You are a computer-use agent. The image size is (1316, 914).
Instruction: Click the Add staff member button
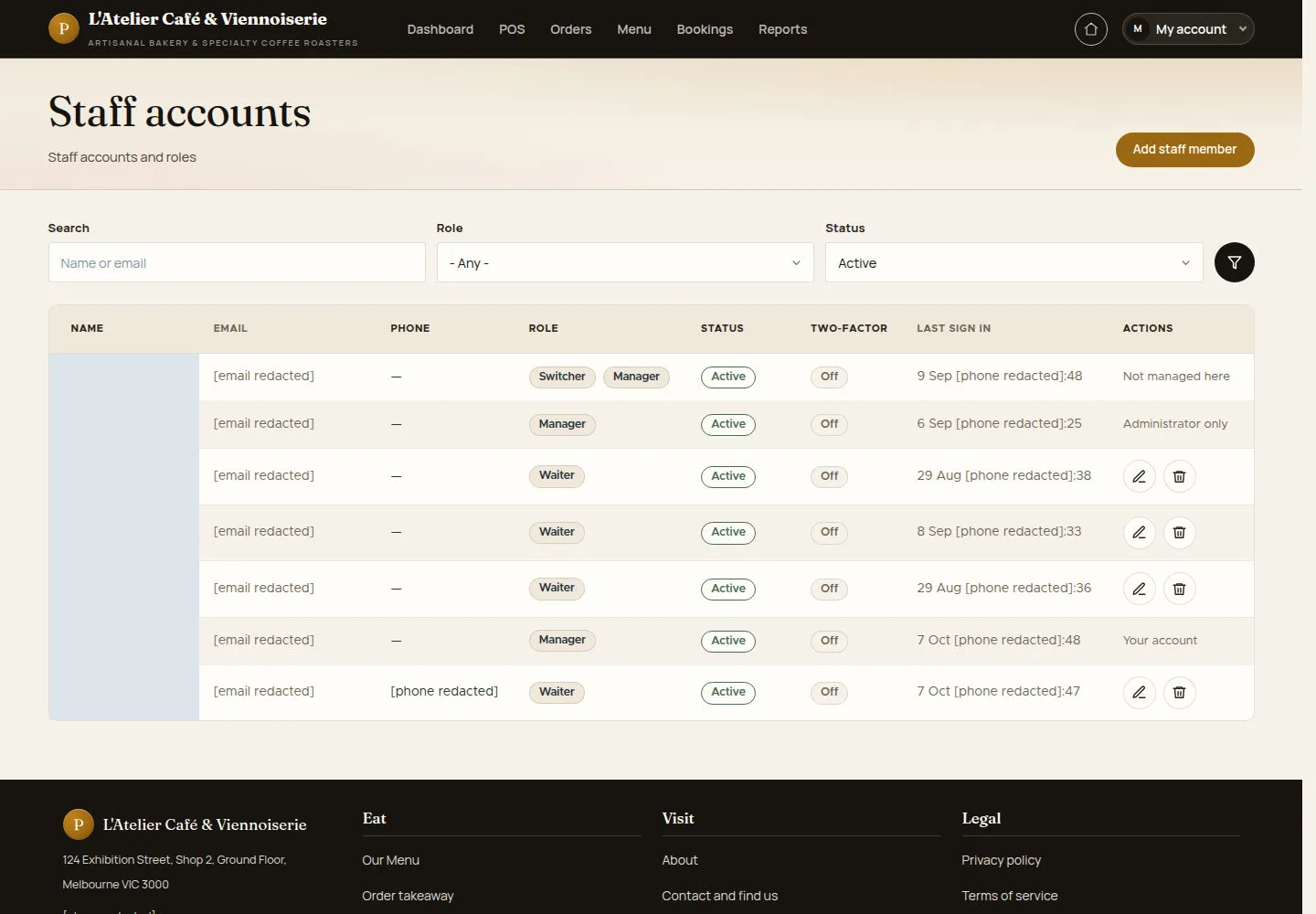coord(1184,150)
